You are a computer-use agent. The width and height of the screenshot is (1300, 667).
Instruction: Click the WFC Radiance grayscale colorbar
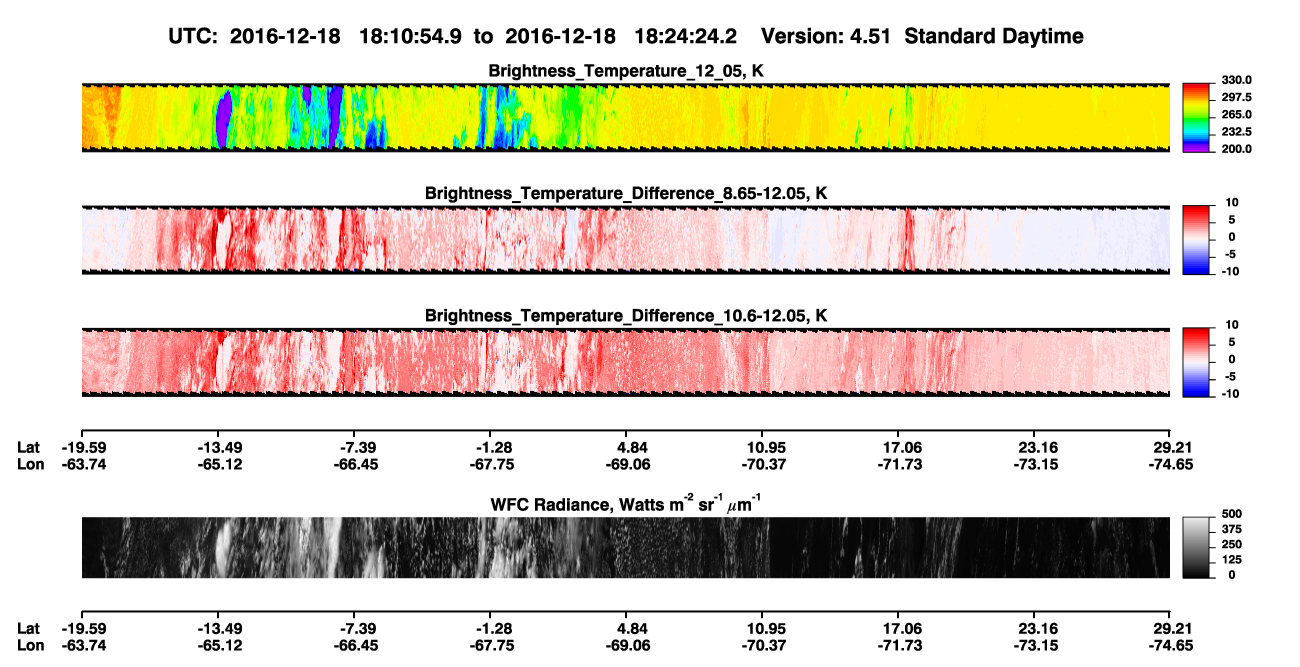click(1196, 547)
